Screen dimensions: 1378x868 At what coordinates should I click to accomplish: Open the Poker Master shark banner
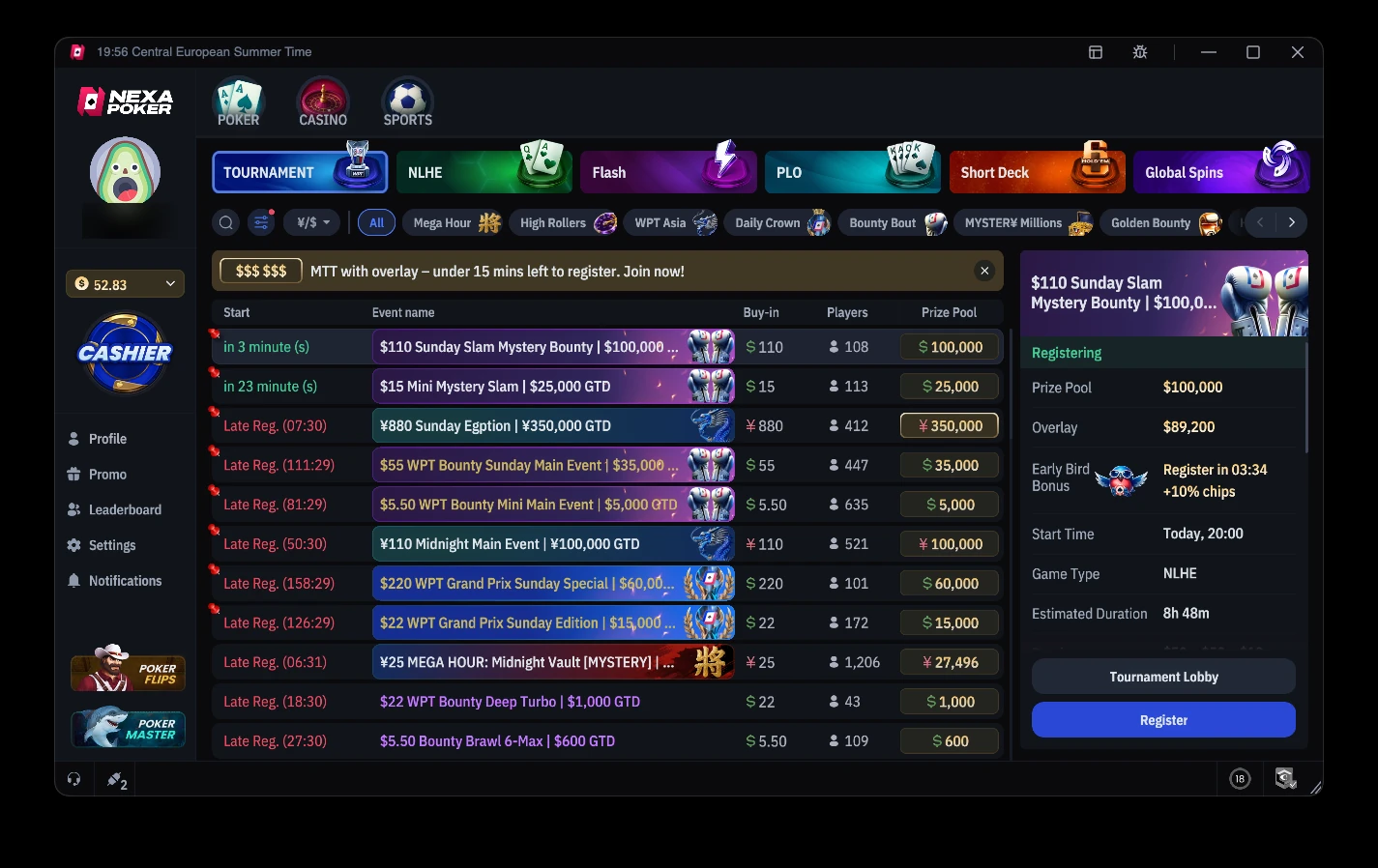[128, 728]
